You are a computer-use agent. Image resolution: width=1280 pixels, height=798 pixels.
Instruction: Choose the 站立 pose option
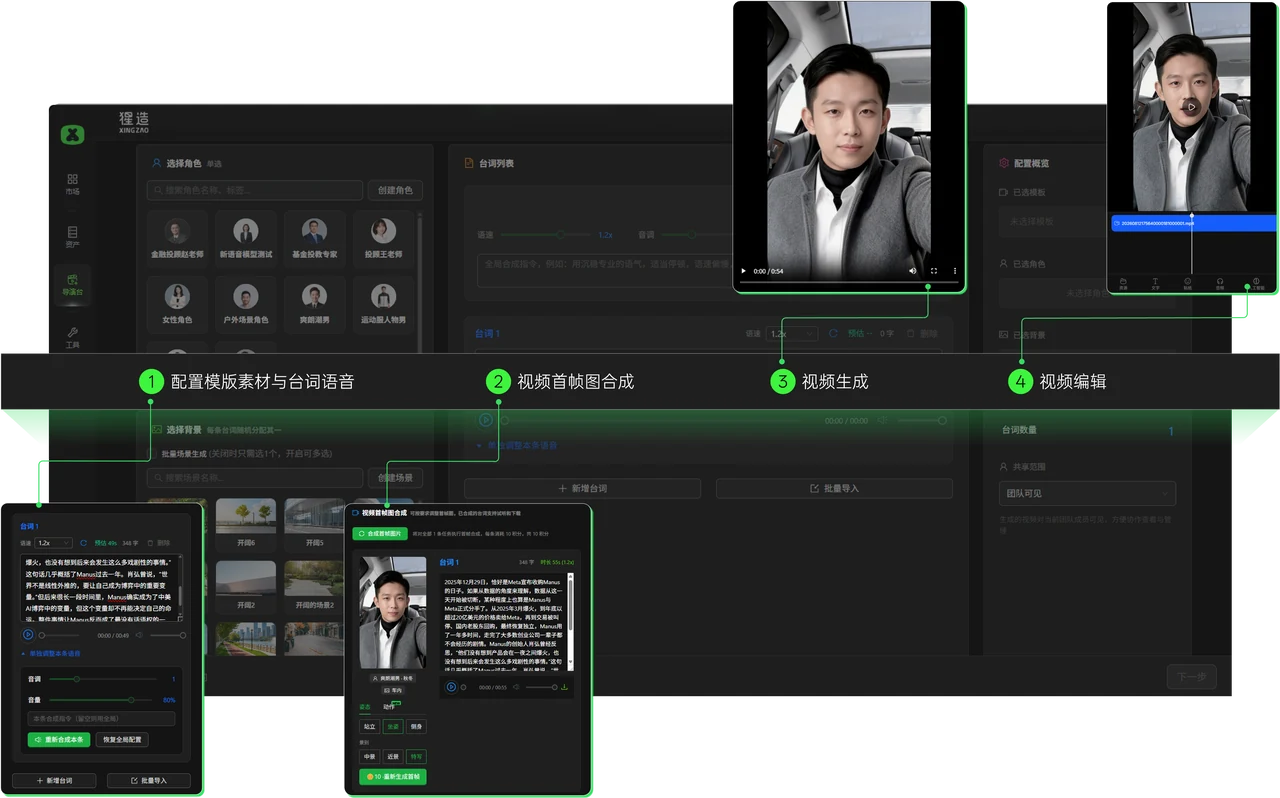[x=369, y=727]
